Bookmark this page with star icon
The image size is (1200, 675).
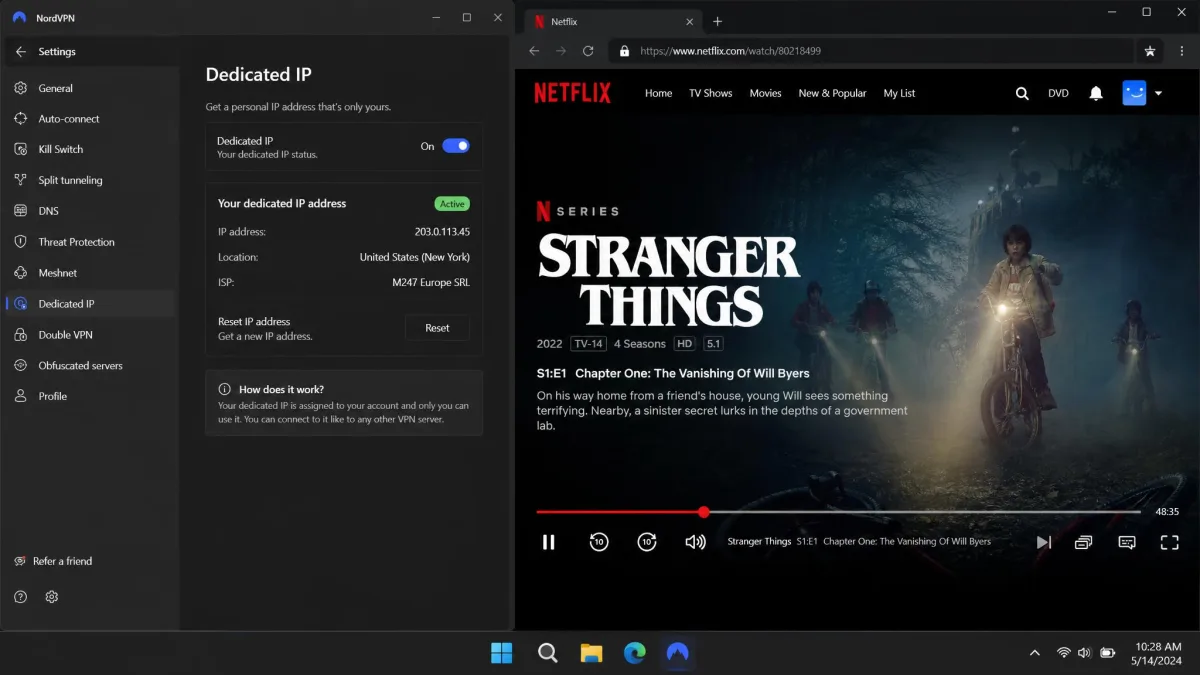[1150, 51]
